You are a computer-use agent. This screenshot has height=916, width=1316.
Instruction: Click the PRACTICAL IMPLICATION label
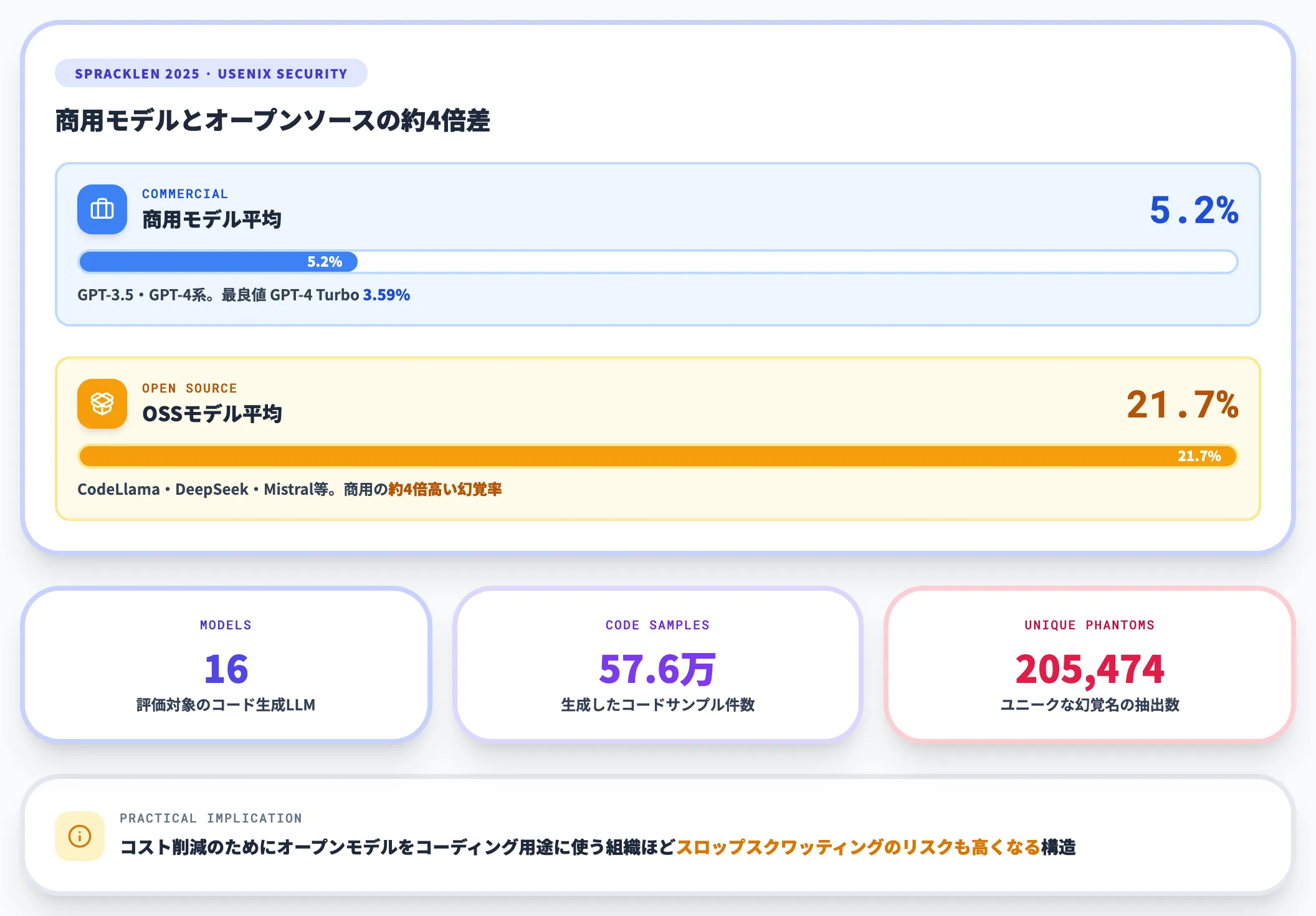(x=211, y=818)
